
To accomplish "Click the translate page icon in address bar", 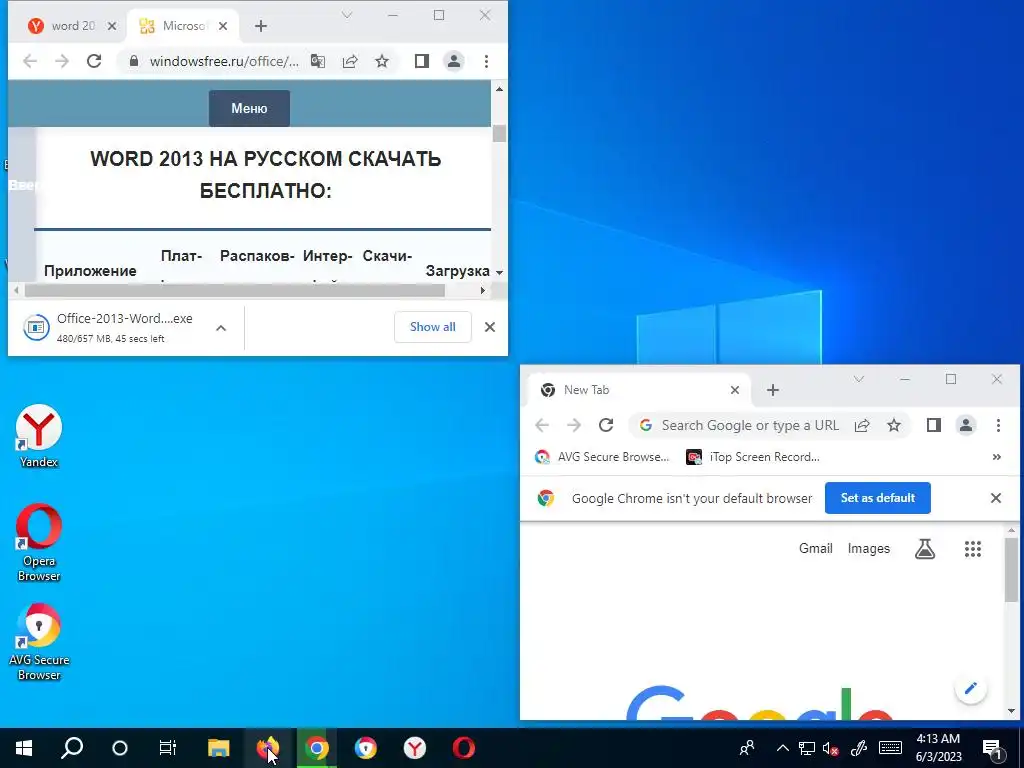I will point(318,61).
